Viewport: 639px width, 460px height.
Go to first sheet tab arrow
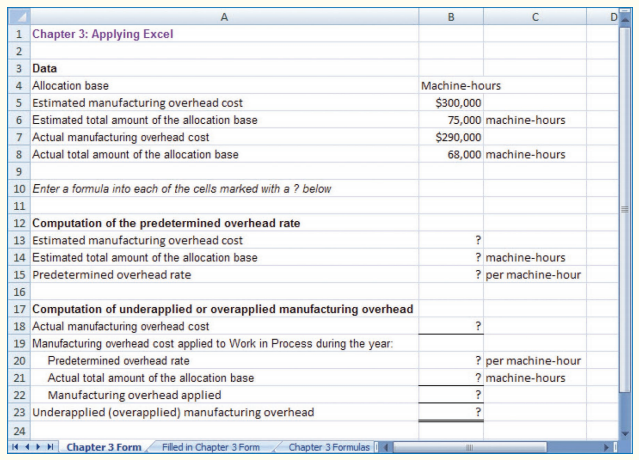coord(15,447)
